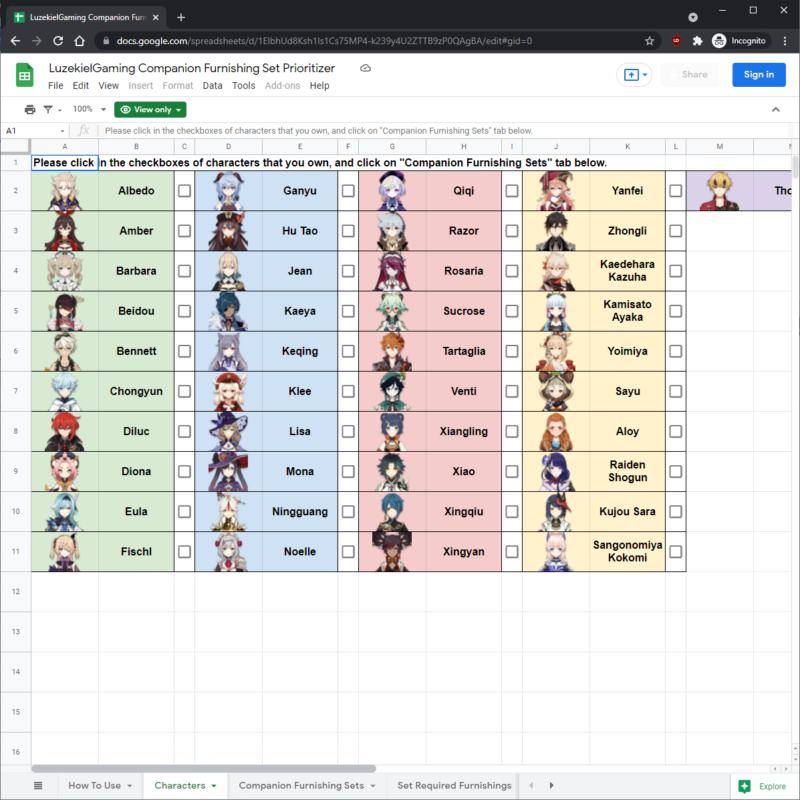Toggle the Raiden Shogun checkbox

(x=675, y=471)
